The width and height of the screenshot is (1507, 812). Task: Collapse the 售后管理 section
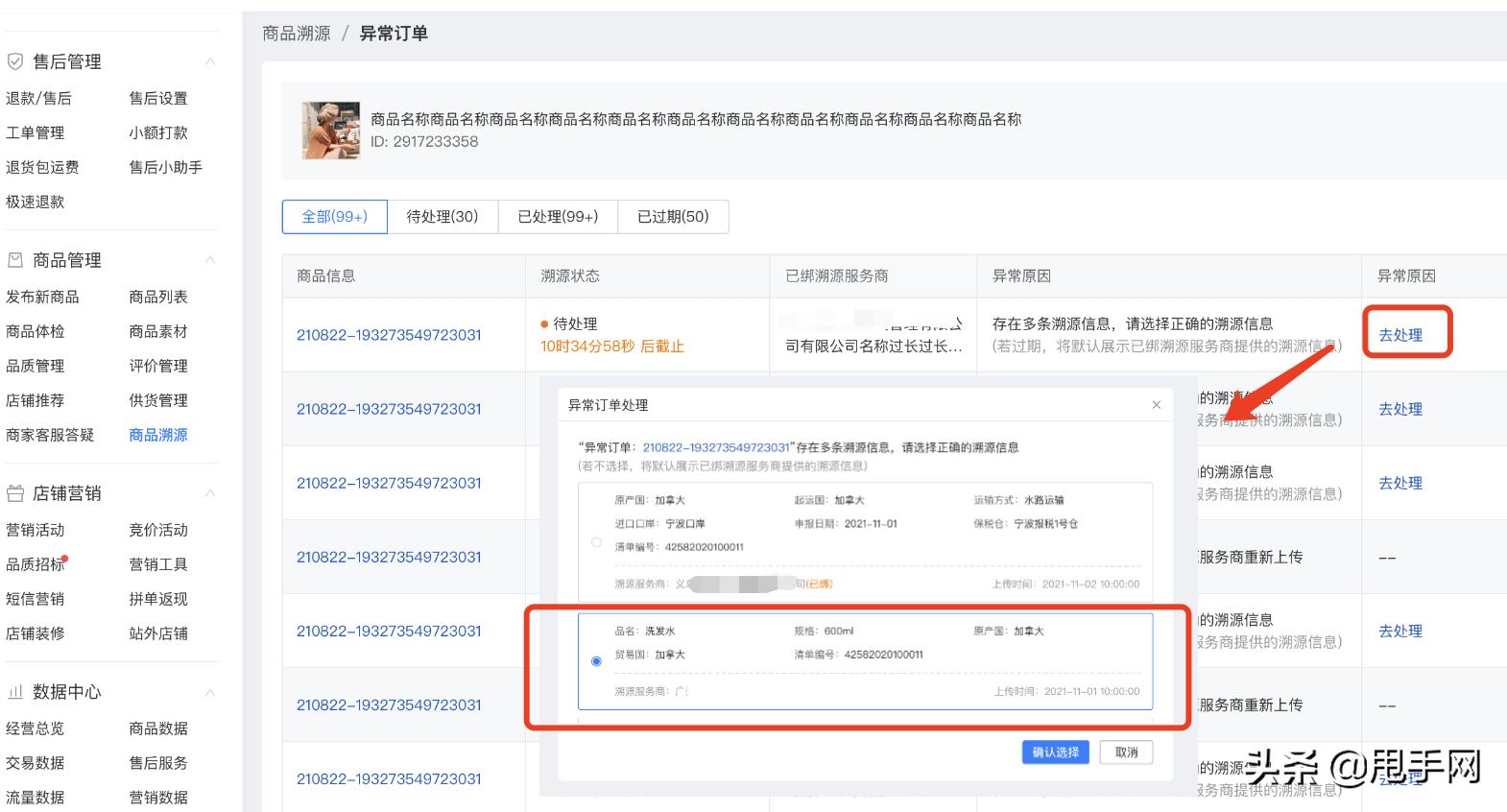point(210,61)
